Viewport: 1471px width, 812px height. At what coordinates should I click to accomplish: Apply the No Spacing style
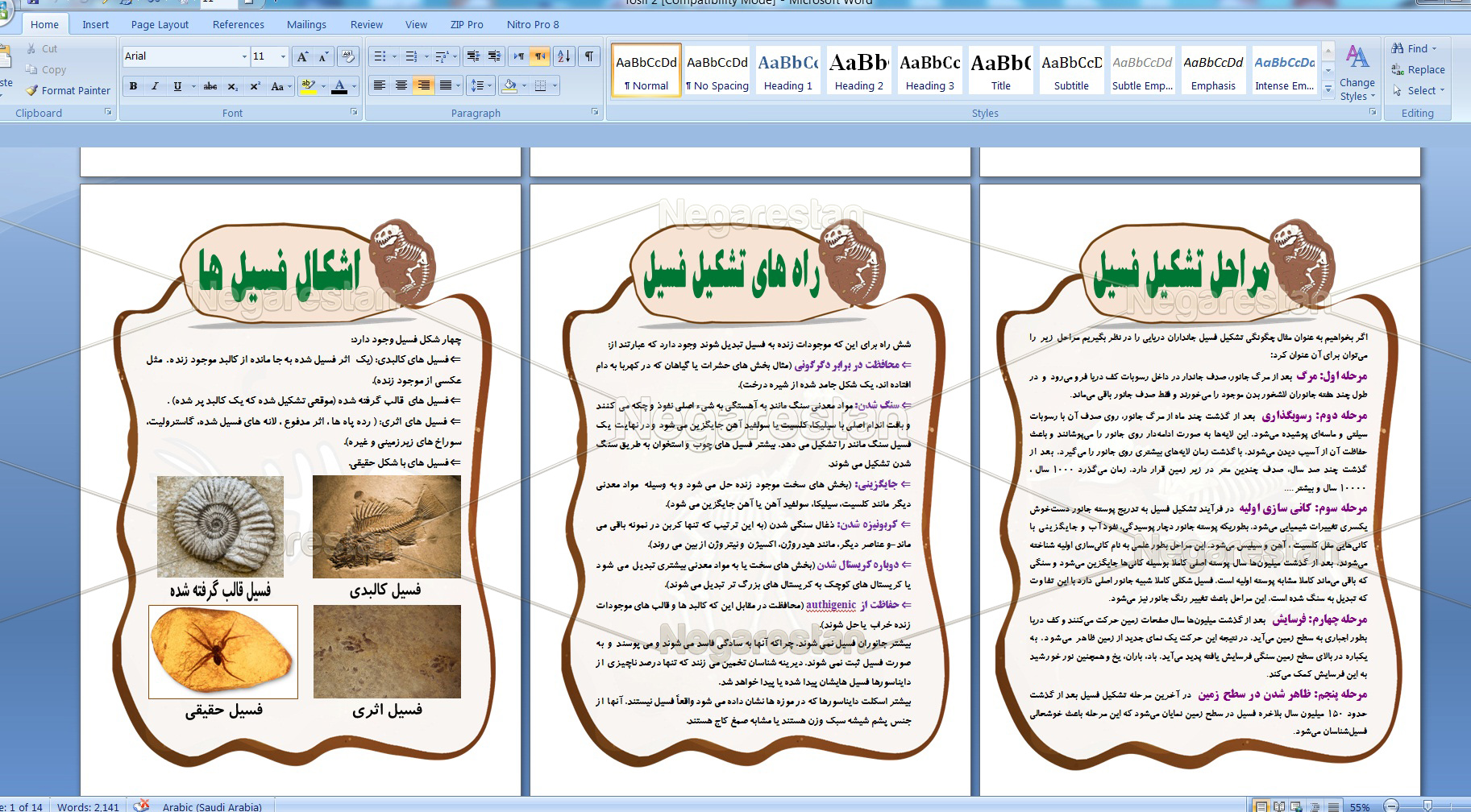(717, 71)
